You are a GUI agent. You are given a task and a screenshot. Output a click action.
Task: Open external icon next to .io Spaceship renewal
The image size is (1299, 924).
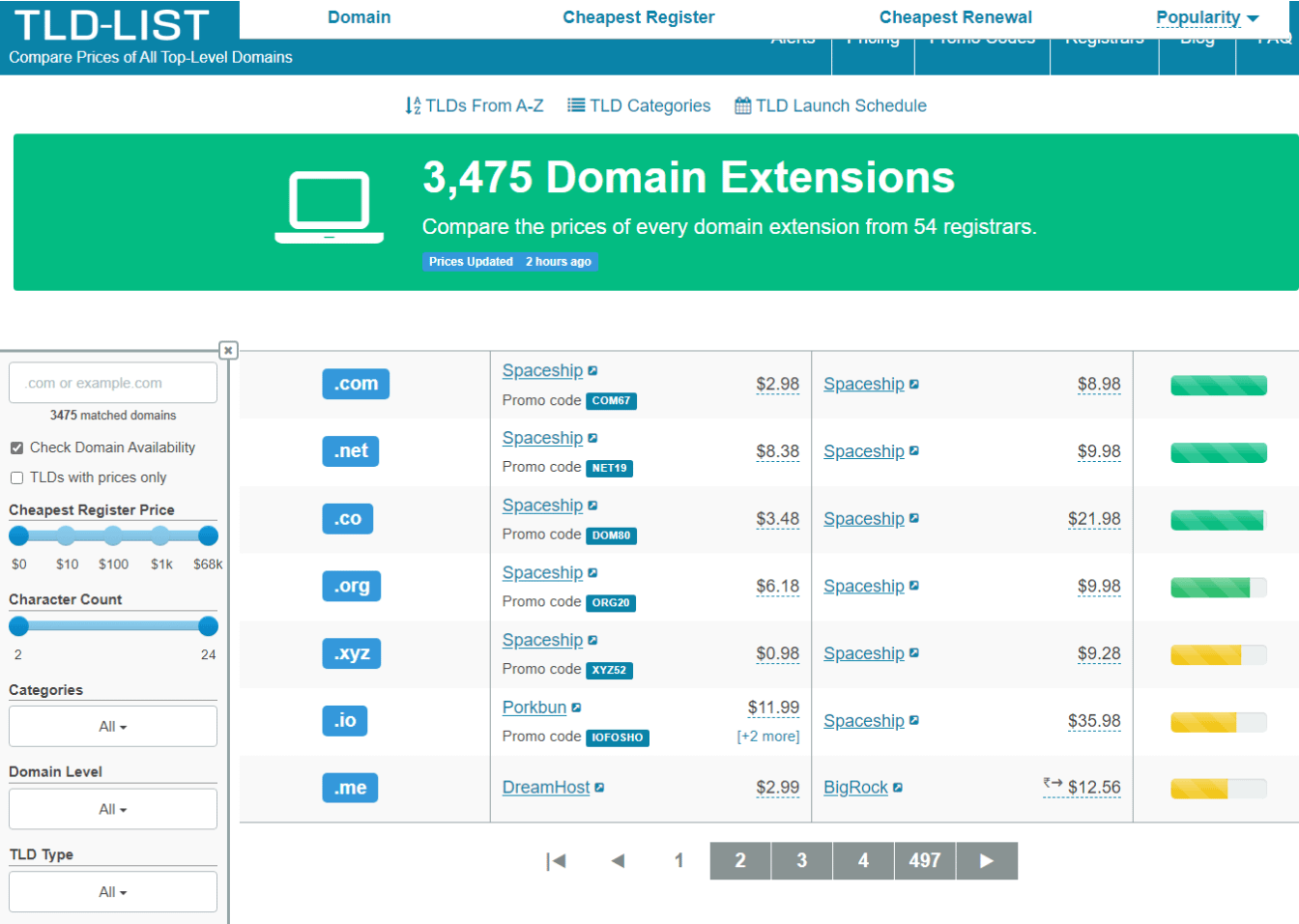[914, 721]
